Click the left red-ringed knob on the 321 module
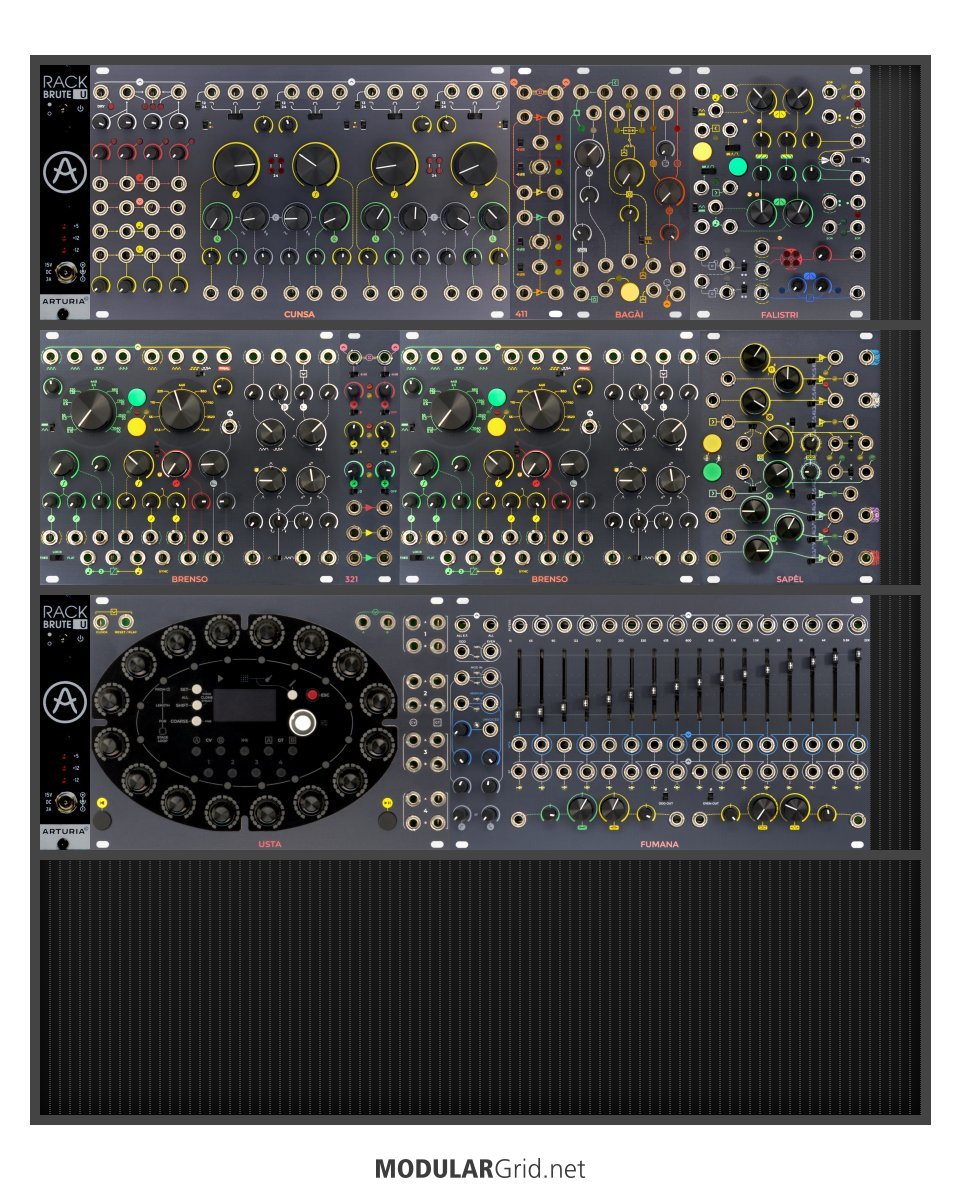Viewport: 961px width, 1190px height. [x=354, y=392]
